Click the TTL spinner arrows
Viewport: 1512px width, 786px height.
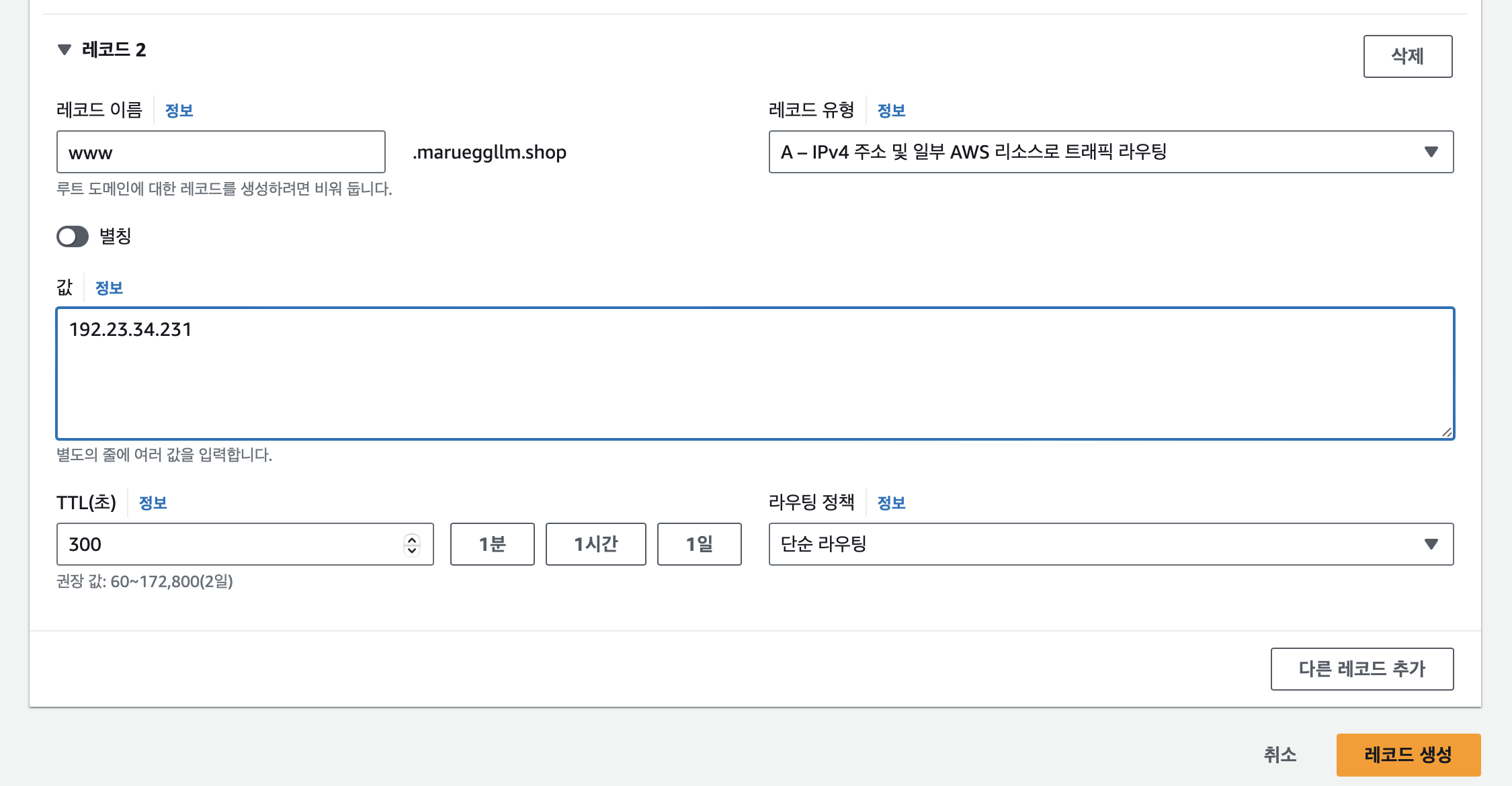coord(412,545)
